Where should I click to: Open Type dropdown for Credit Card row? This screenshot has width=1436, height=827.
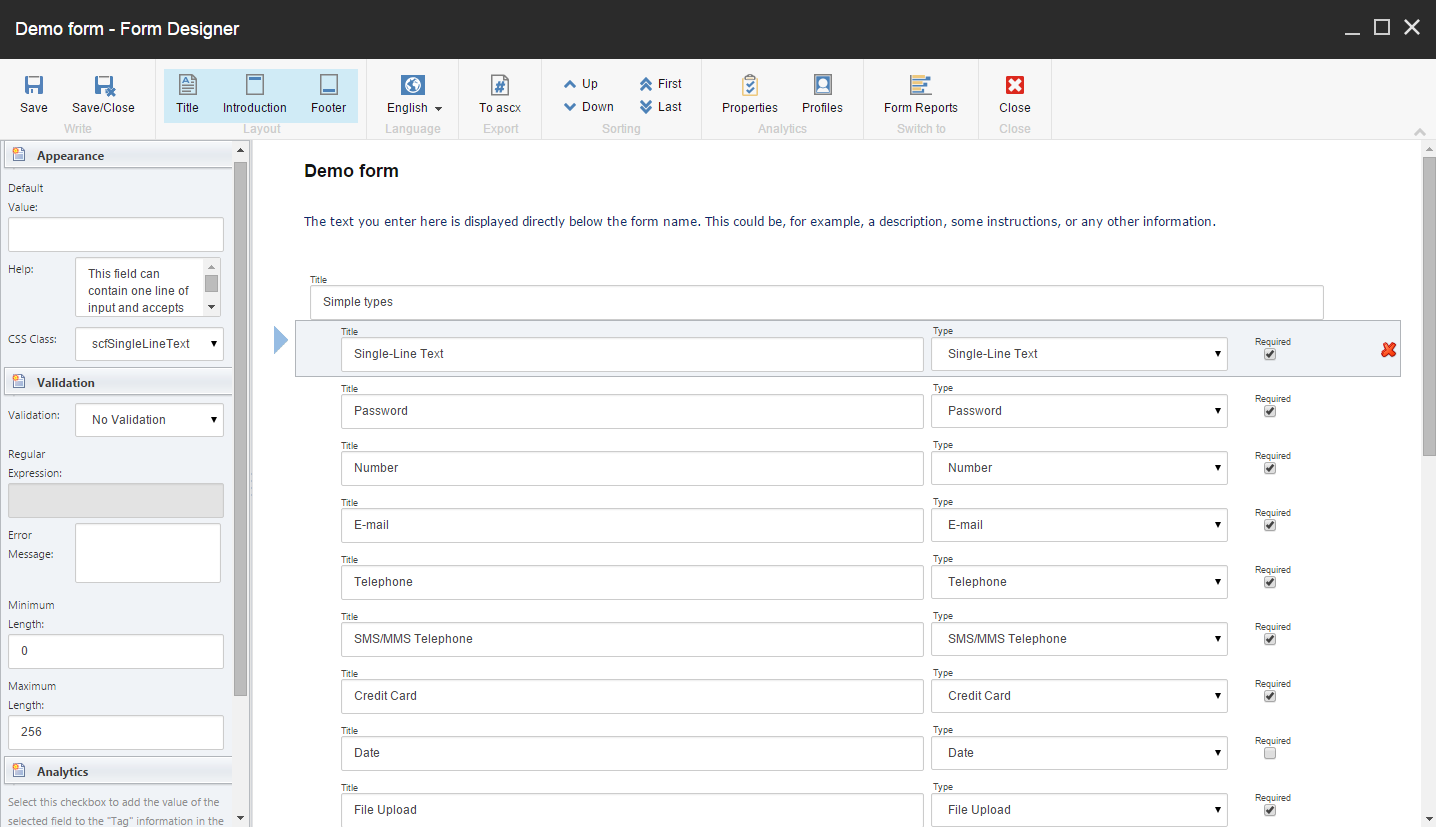coord(1079,696)
